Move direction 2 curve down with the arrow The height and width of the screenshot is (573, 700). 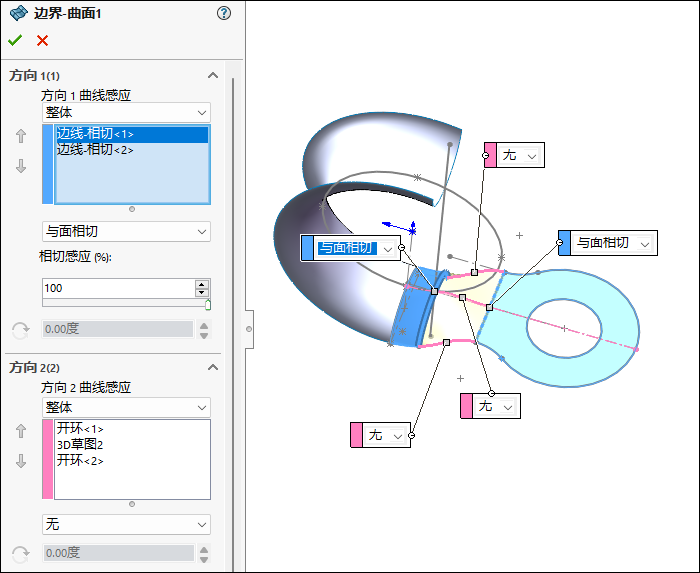21,461
